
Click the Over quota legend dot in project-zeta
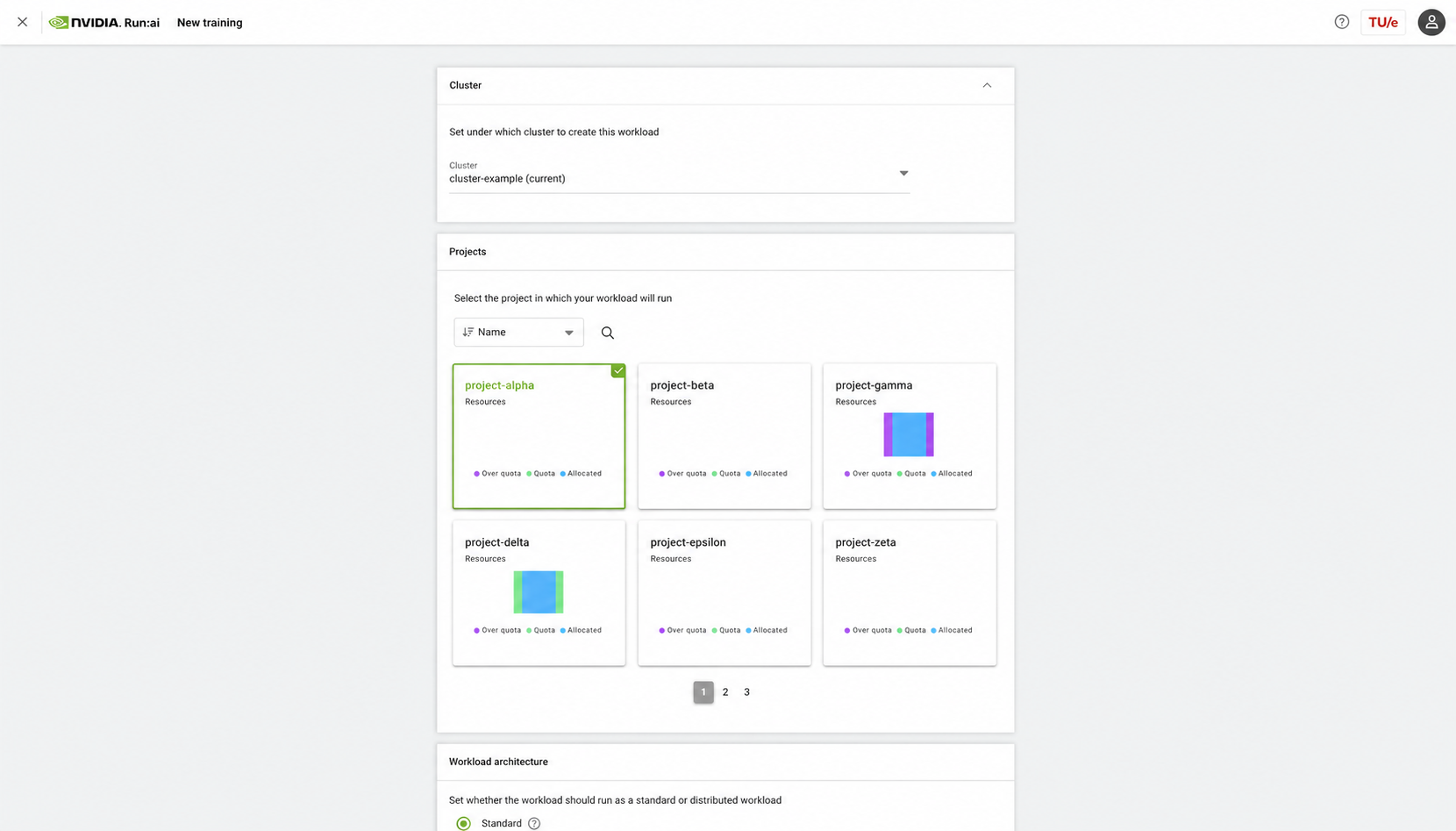(x=847, y=630)
